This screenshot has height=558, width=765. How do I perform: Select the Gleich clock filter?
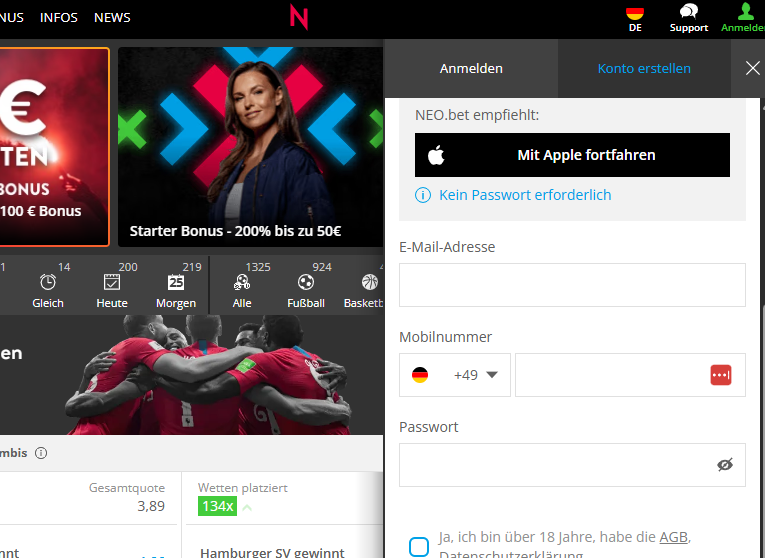pyautogui.click(x=48, y=285)
